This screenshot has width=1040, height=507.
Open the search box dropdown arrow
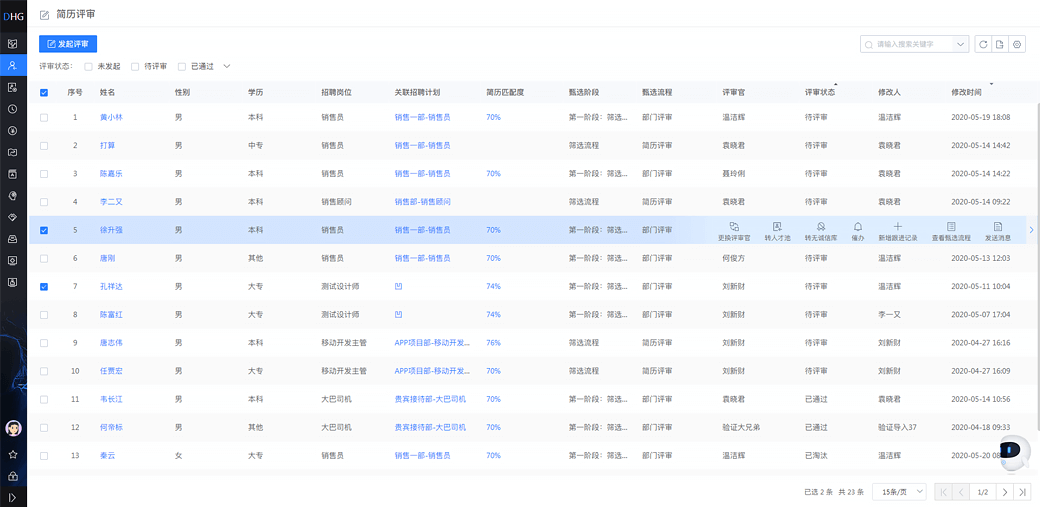[961, 44]
